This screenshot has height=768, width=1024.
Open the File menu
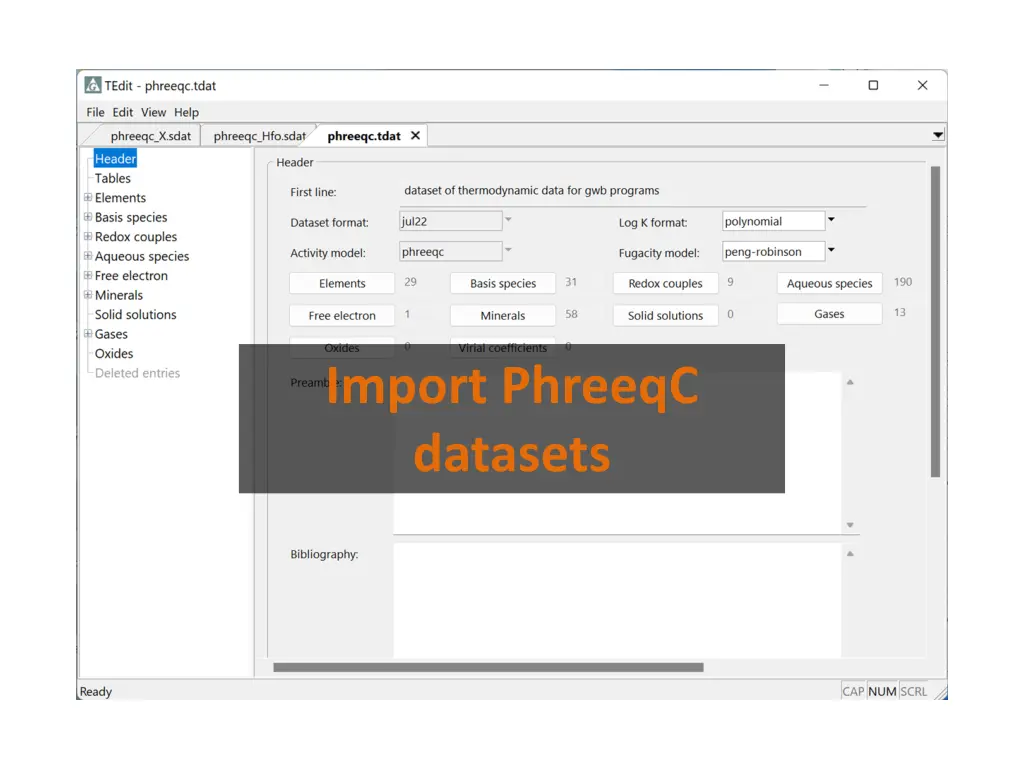click(x=95, y=112)
